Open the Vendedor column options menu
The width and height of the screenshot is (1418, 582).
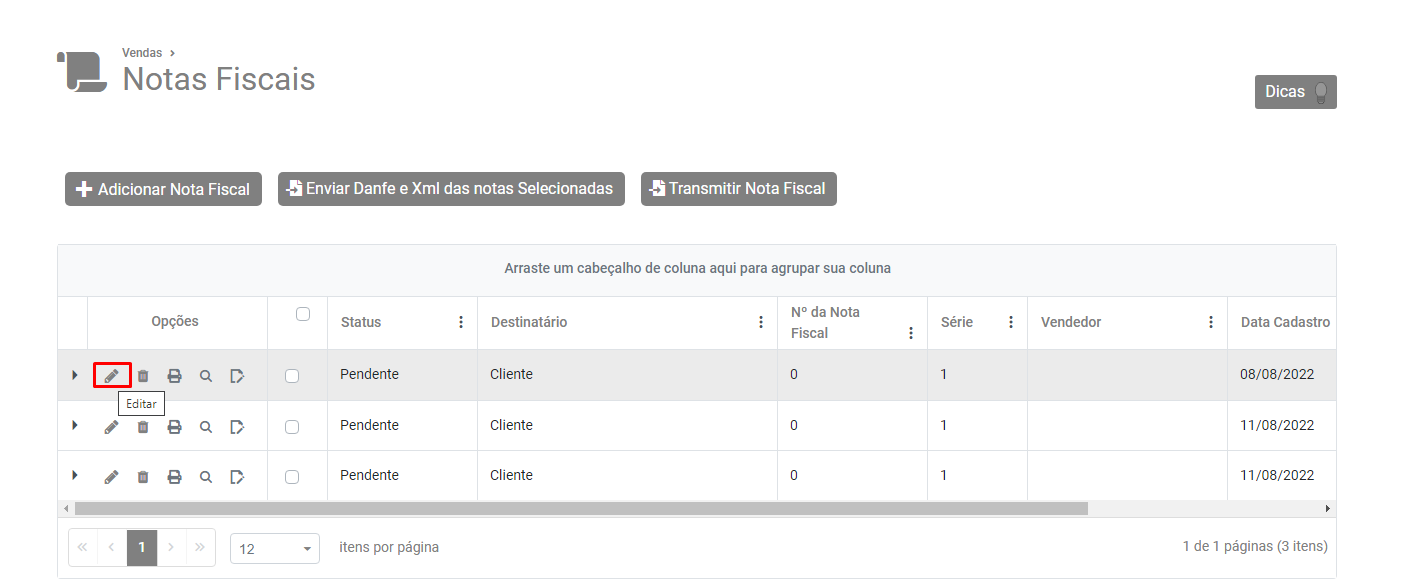click(1211, 322)
